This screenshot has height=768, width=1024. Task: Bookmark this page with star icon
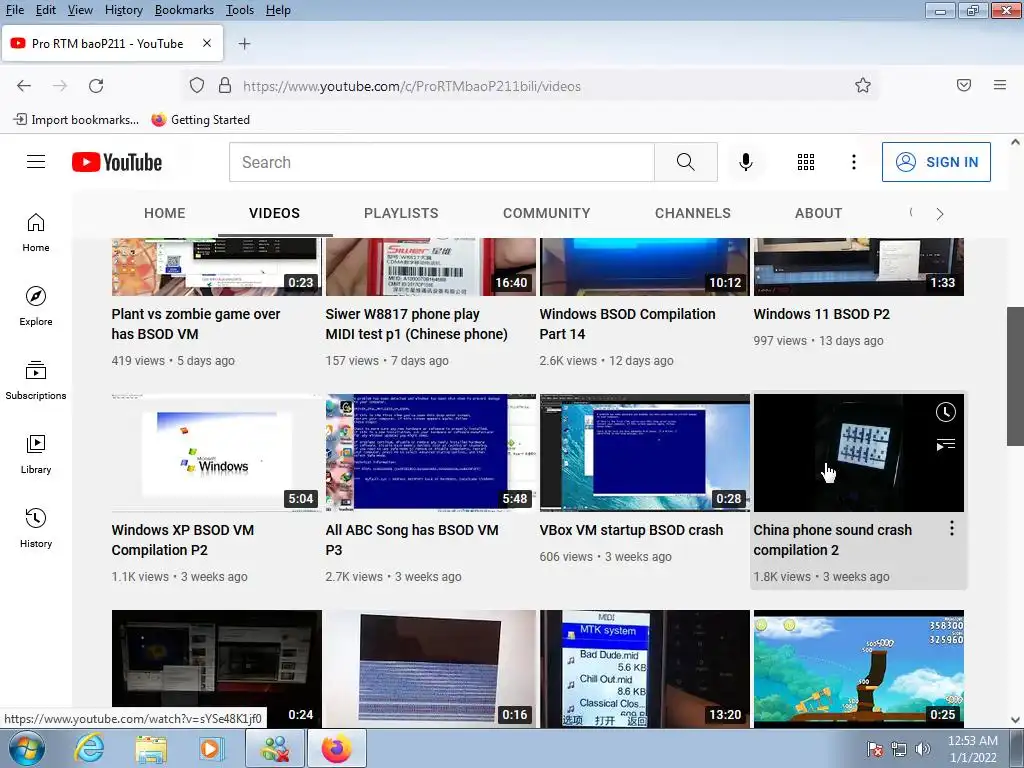pos(863,86)
